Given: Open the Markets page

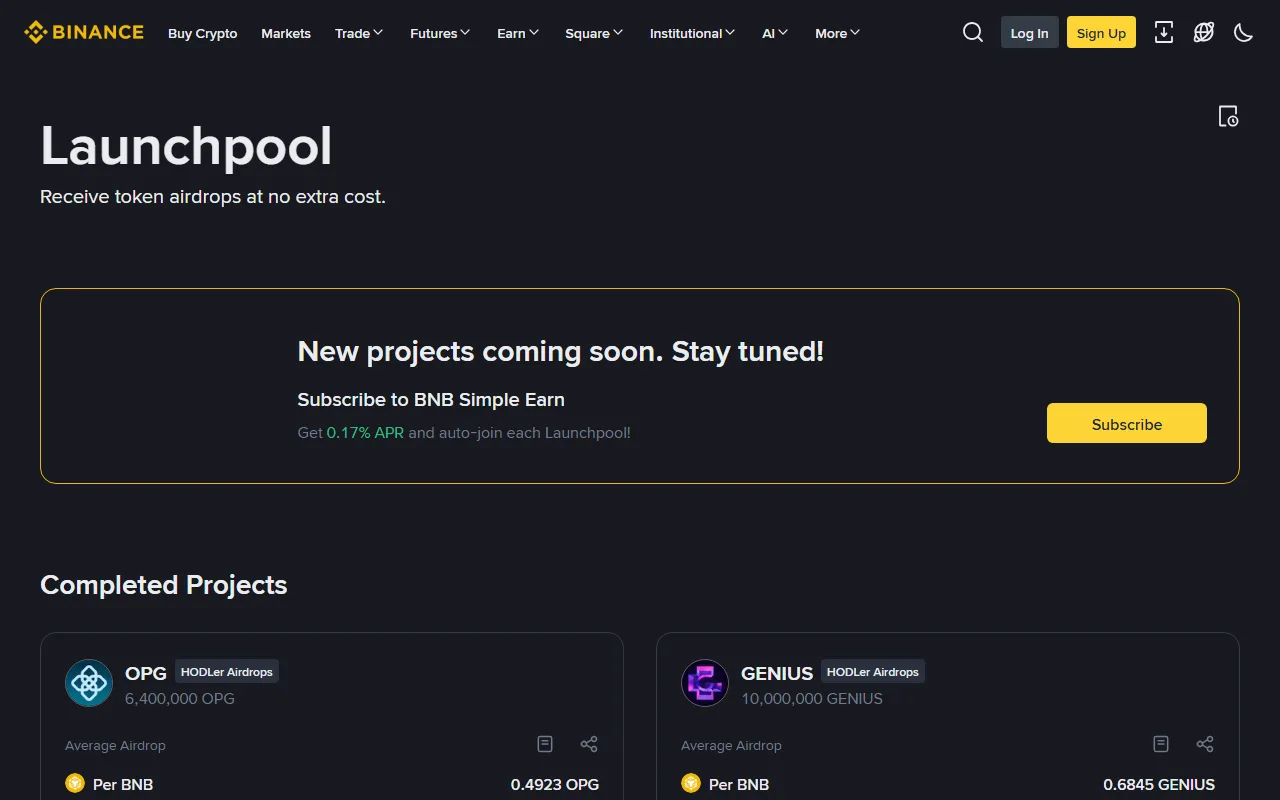Looking at the screenshot, I should point(286,33).
